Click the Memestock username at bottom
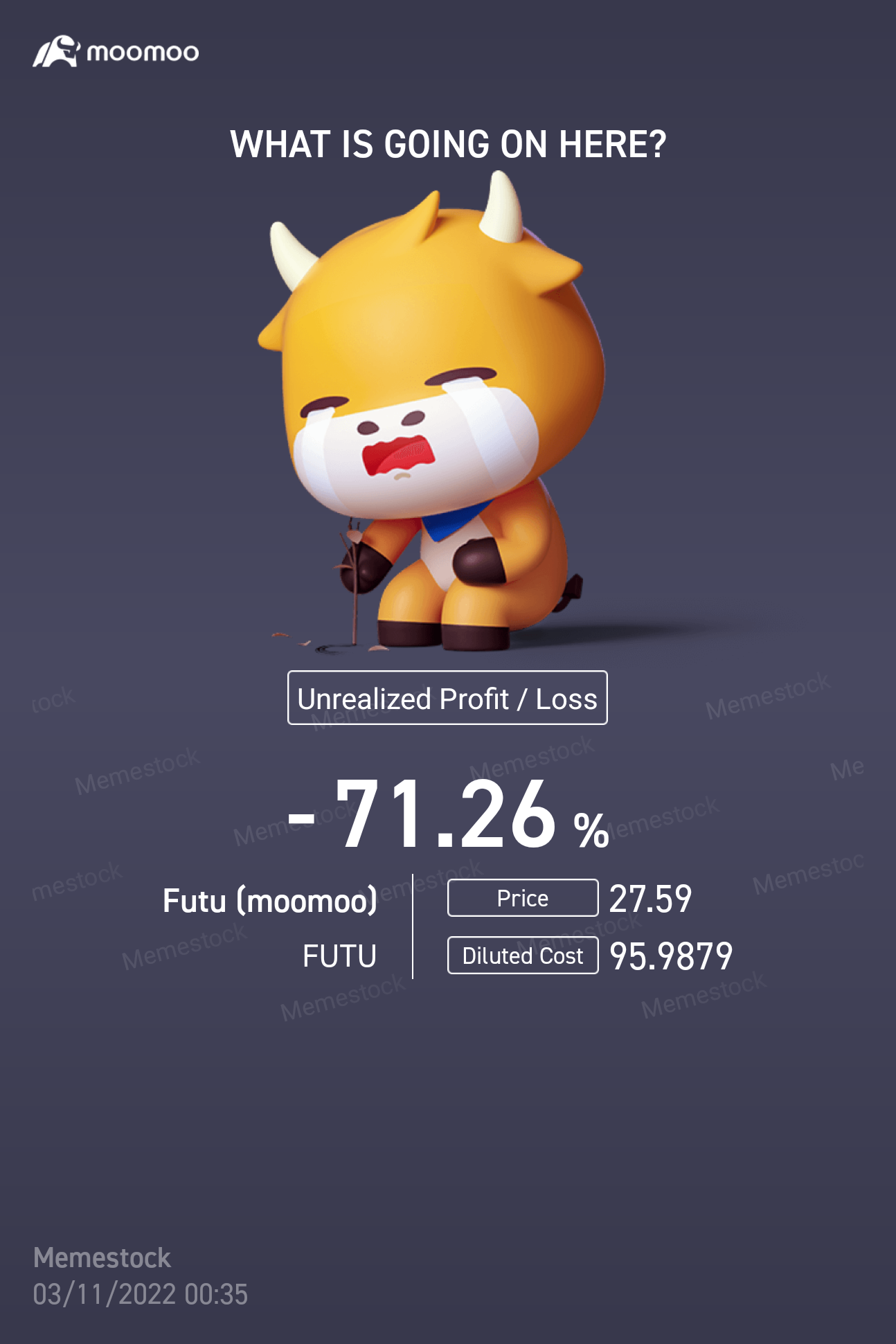Image resolution: width=896 pixels, height=1344 pixels. 102,1258
